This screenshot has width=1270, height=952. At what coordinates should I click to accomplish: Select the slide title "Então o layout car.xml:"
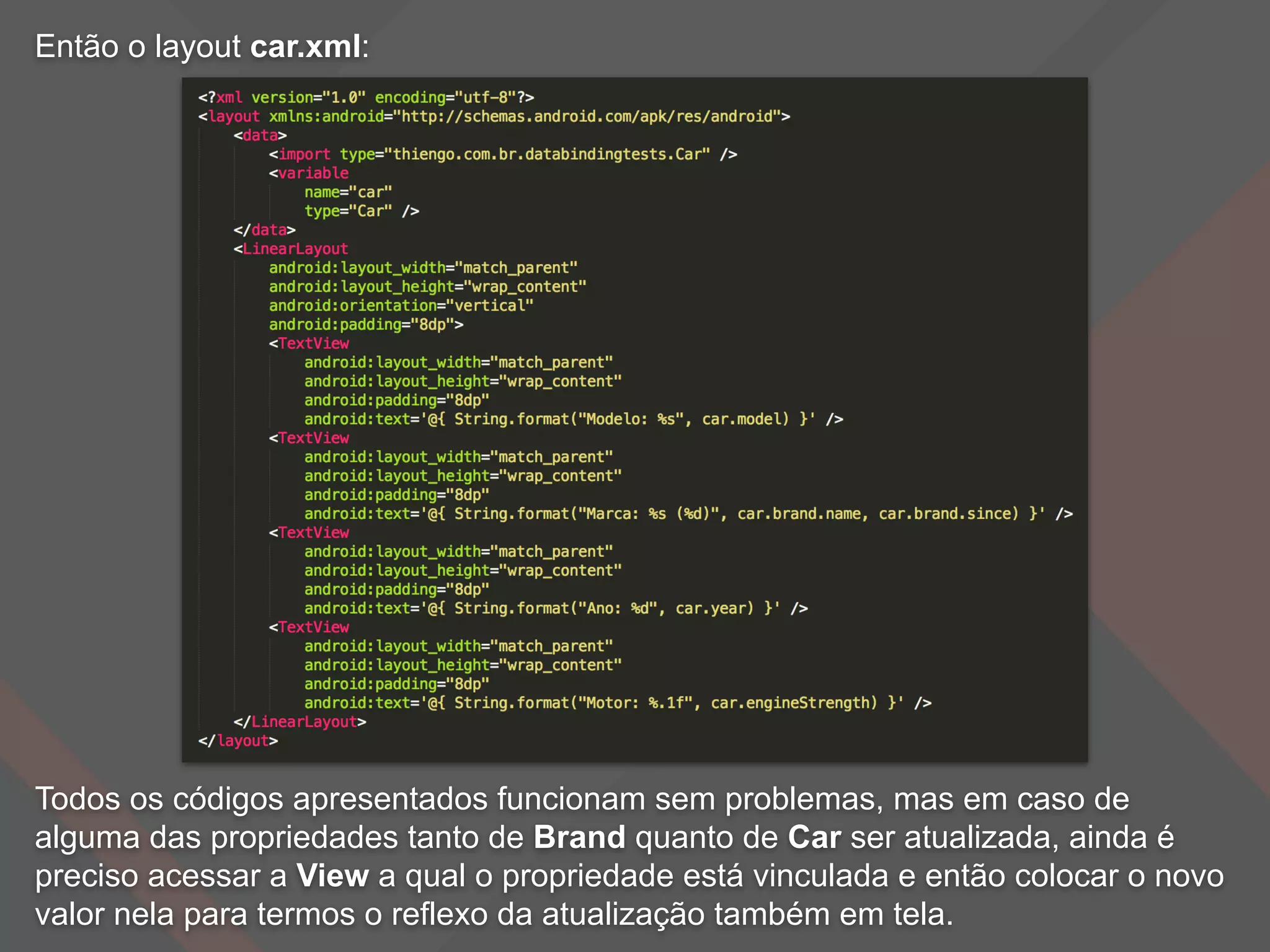(x=202, y=46)
